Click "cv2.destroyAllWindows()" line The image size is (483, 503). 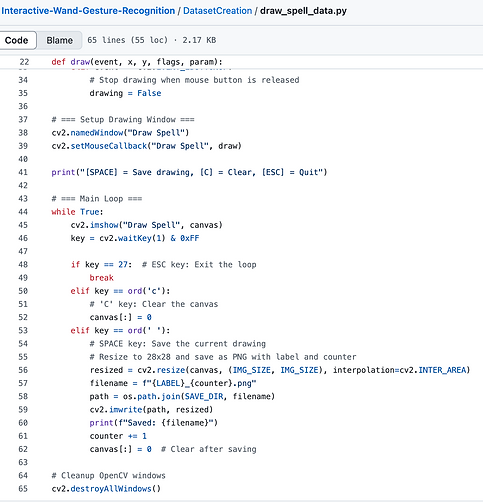coord(106,489)
